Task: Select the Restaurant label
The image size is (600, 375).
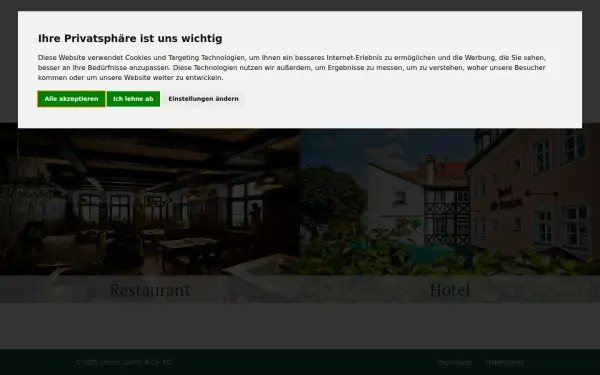Action: coord(150,290)
